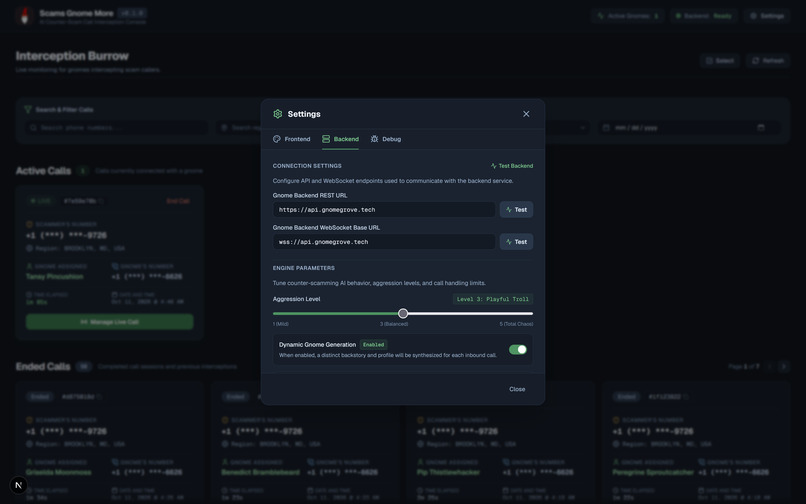806x504 pixels.
Task: Toggle Dynamic Gnome Generation switch off
Action: pyautogui.click(x=518, y=350)
